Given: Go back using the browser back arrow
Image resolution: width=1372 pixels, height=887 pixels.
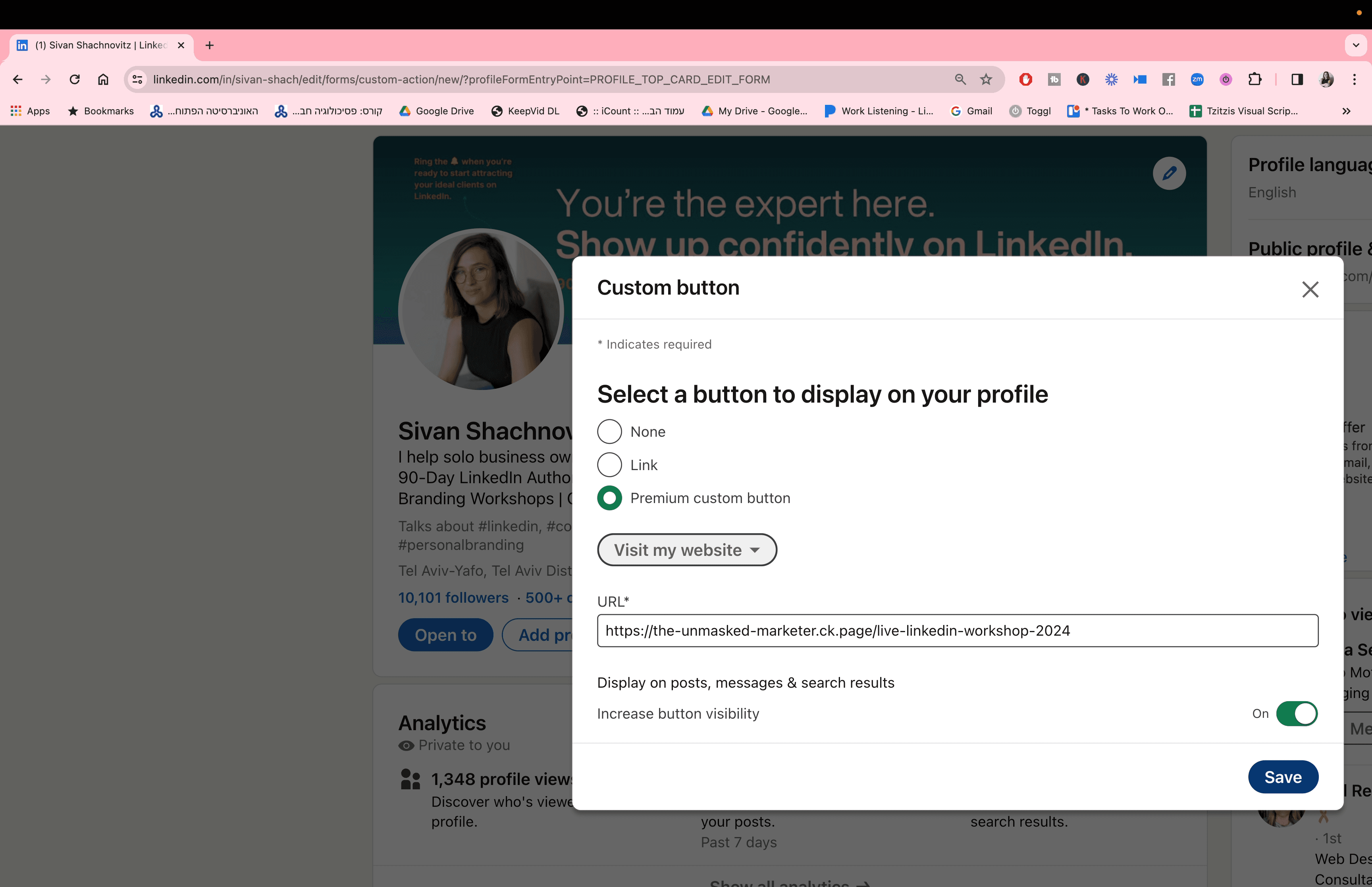Looking at the screenshot, I should pos(18,79).
